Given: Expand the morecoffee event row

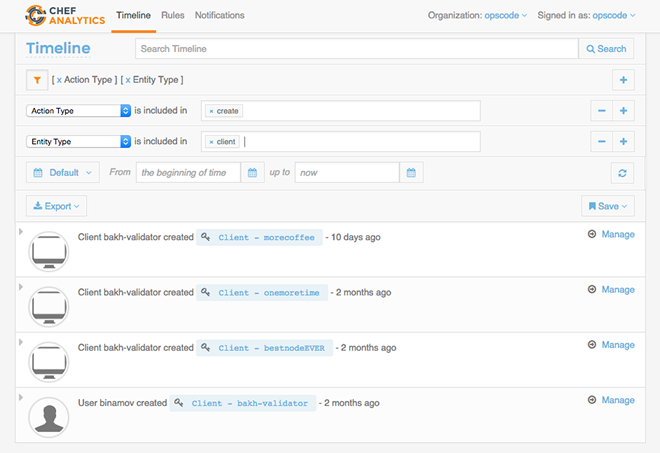Looking at the screenshot, I should pyautogui.click(x=21, y=232).
